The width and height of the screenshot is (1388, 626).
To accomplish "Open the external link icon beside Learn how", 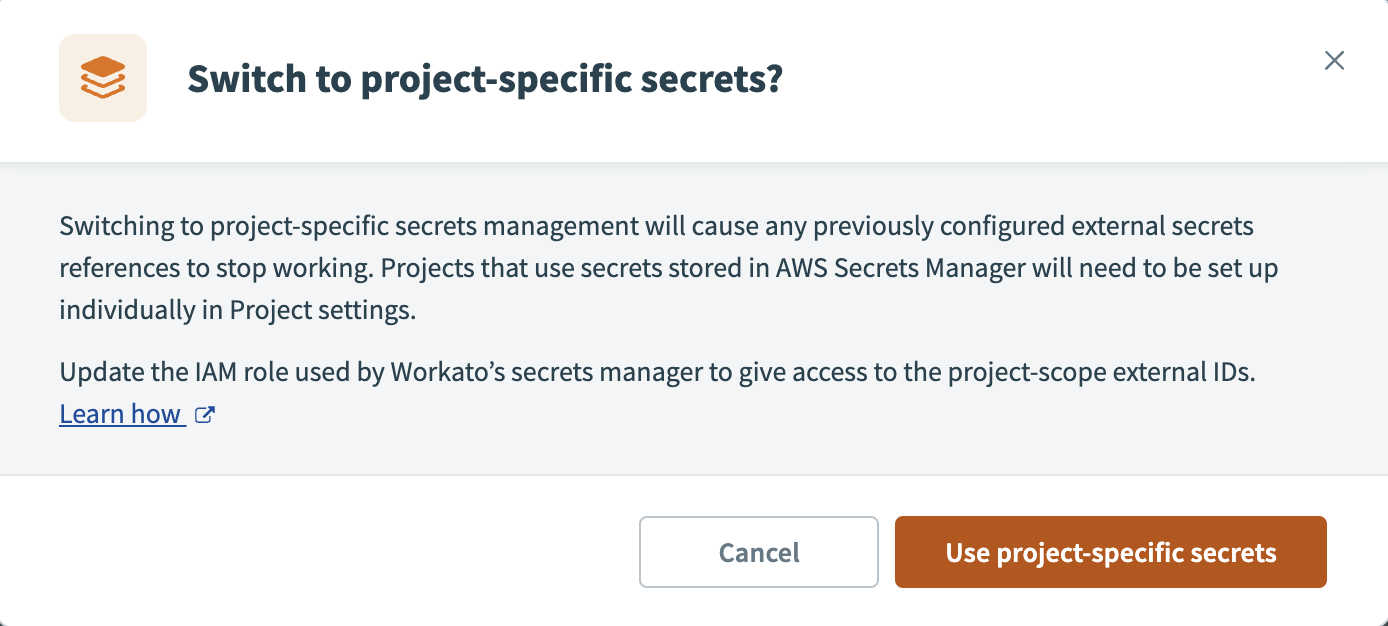I will tap(204, 414).
